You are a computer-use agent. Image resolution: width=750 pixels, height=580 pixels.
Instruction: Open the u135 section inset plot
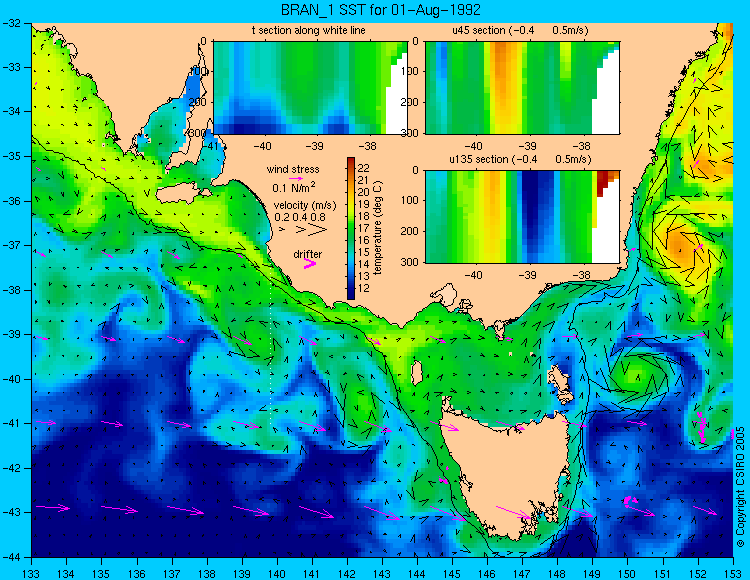522,217
